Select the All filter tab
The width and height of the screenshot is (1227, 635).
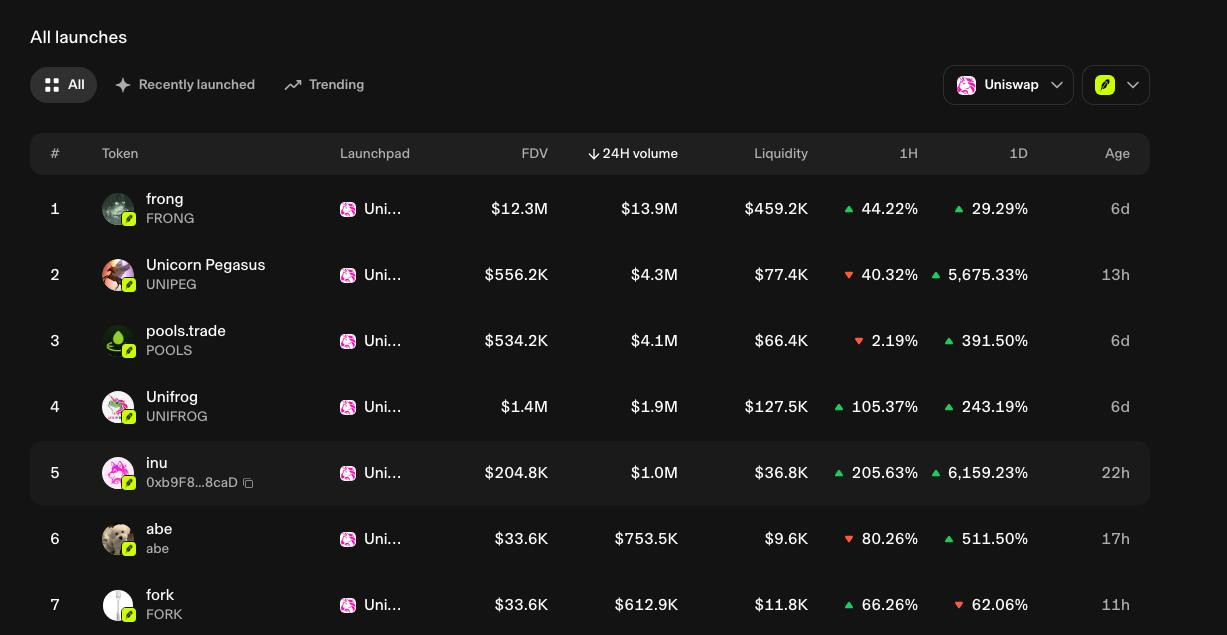63,85
